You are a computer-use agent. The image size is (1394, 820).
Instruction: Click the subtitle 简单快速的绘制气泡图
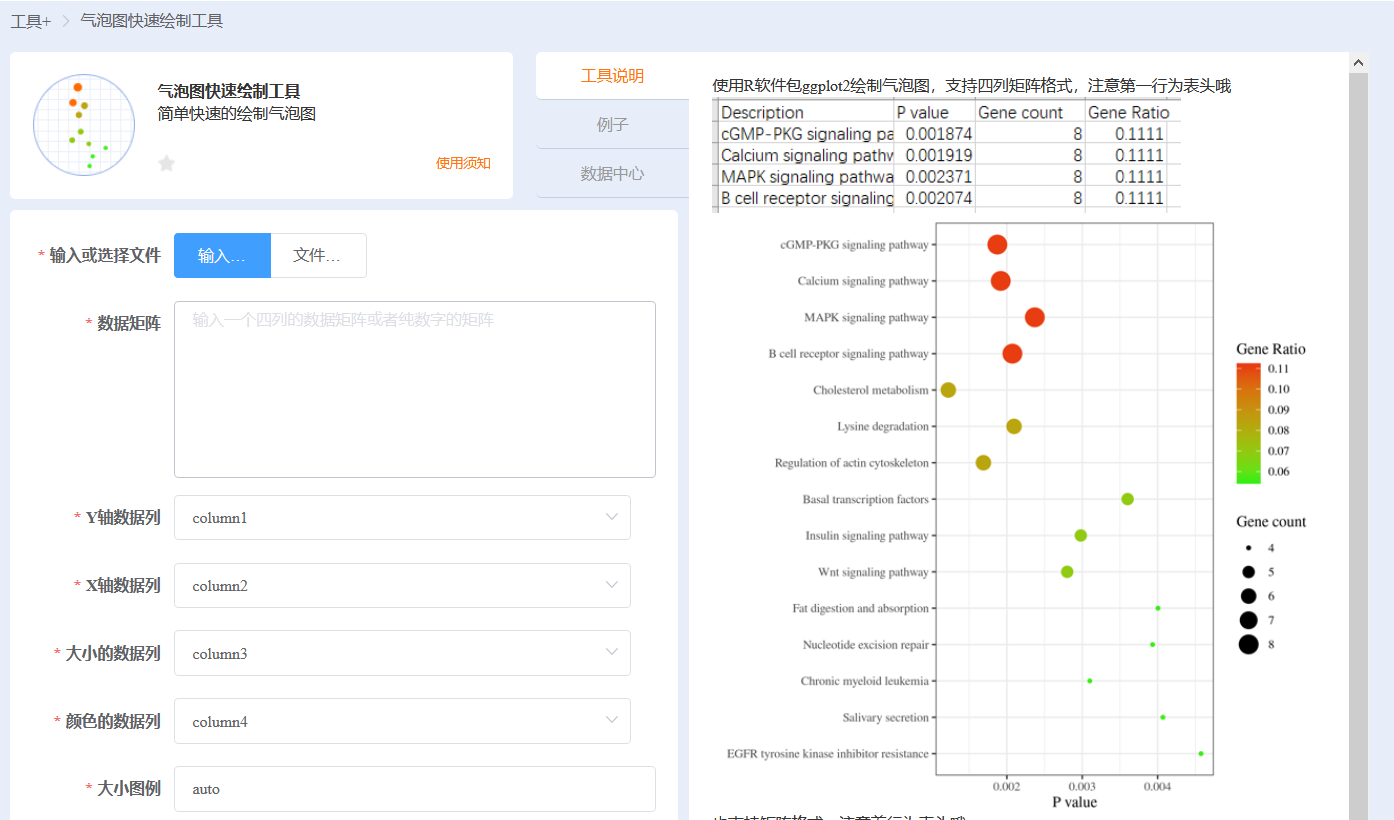coord(237,114)
